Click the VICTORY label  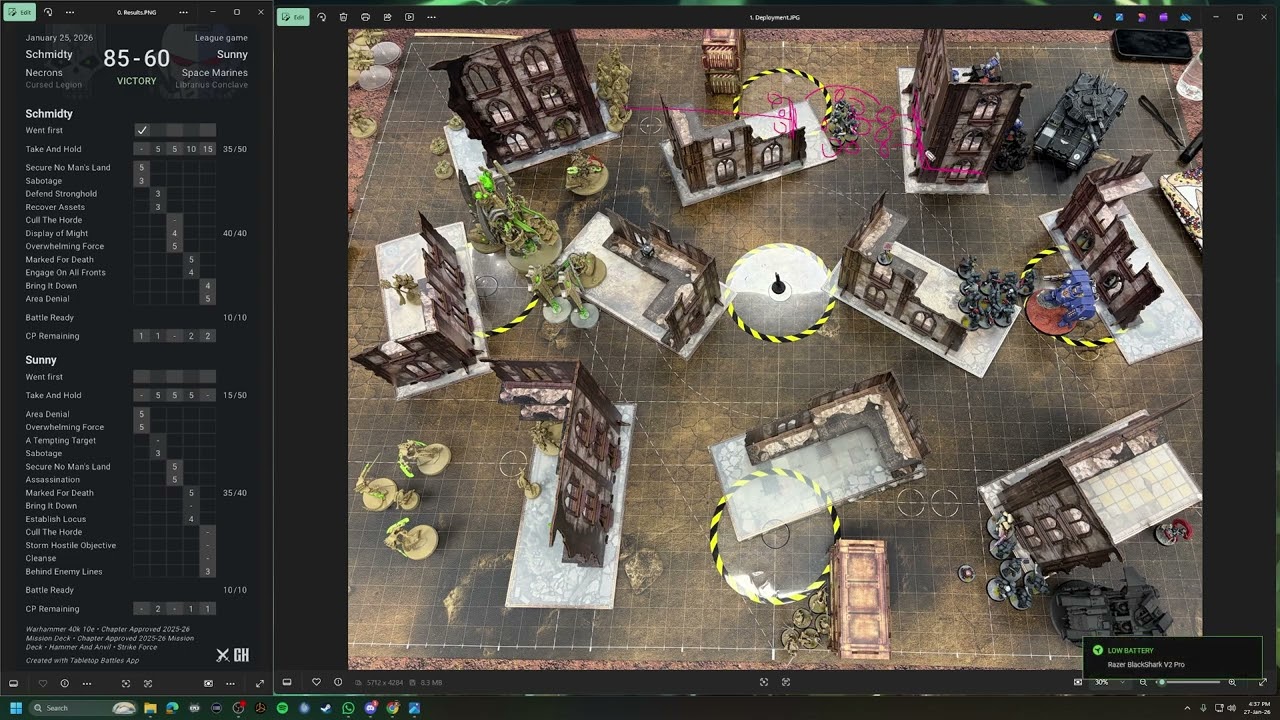136,81
